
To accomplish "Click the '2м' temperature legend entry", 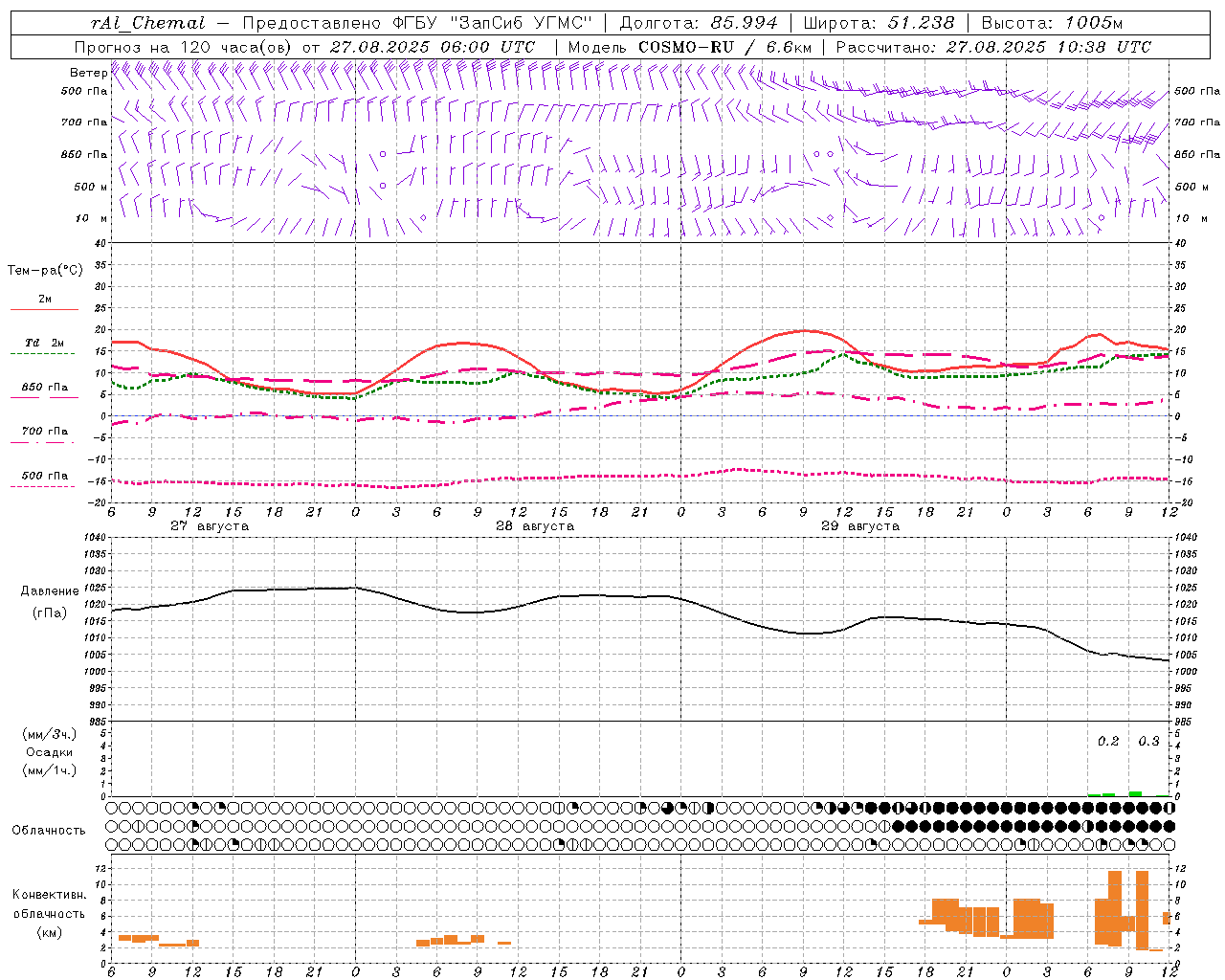I will 45,299.
